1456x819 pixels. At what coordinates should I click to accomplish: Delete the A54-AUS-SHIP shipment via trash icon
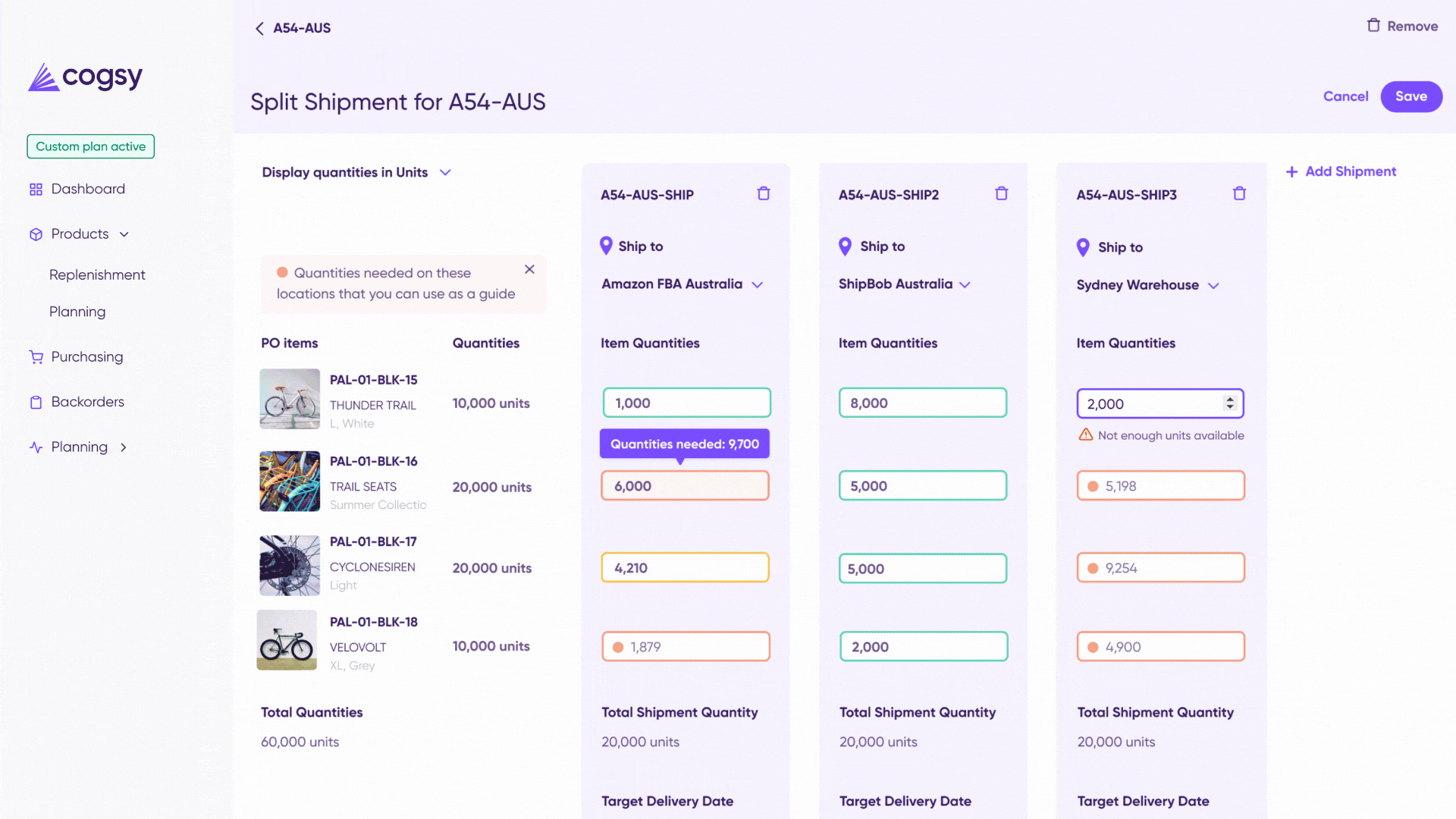pyautogui.click(x=764, y=193)
